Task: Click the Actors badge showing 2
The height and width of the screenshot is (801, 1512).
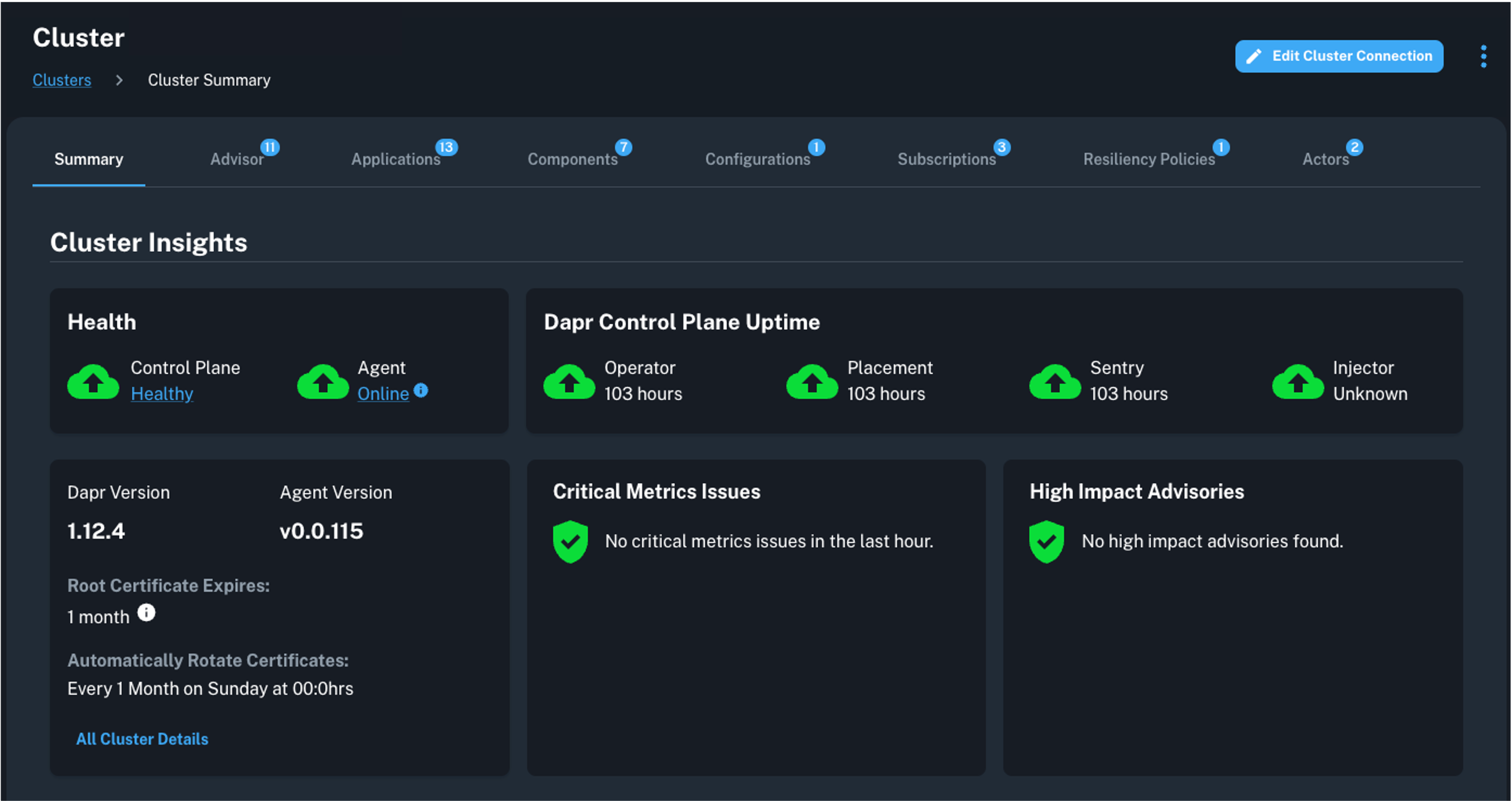Action: point(1355,147)
